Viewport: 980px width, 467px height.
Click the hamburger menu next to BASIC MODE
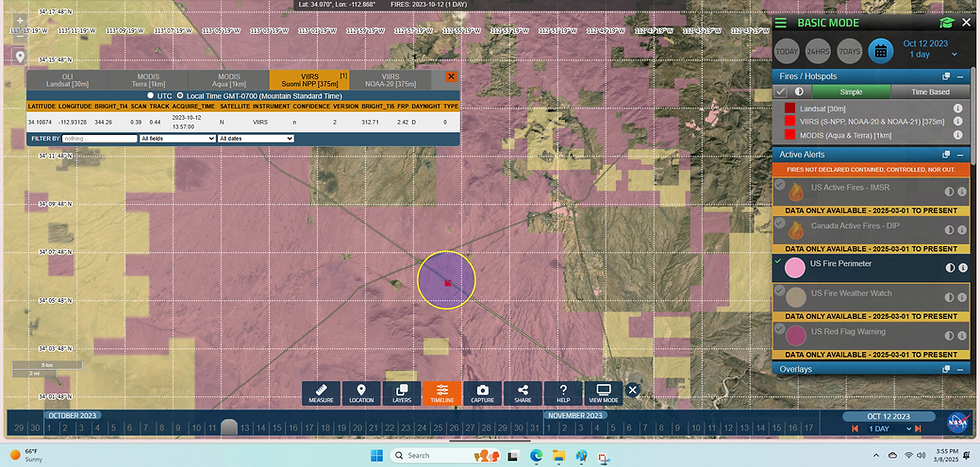point(781,23)
